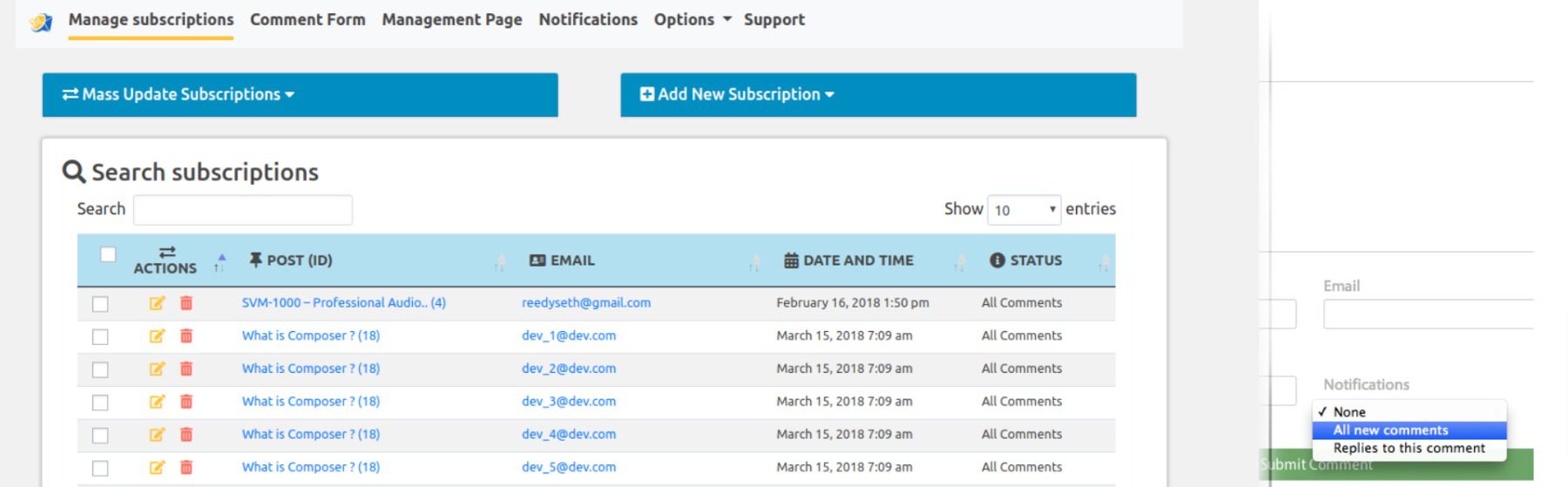Focus the Email field in the comment form
Screen dimensions: 1568x487
(1429, 315)
